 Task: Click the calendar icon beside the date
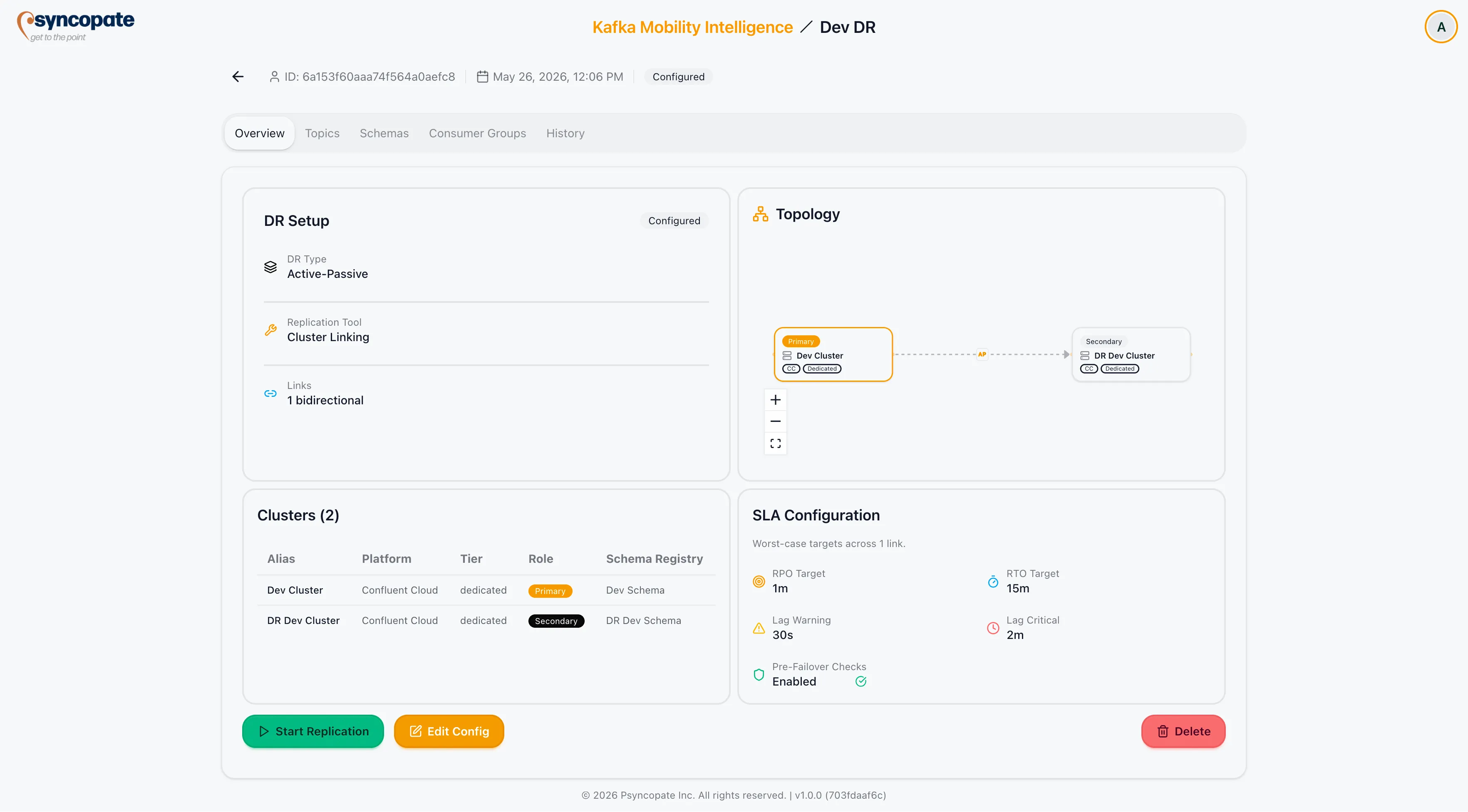point(482,77)
